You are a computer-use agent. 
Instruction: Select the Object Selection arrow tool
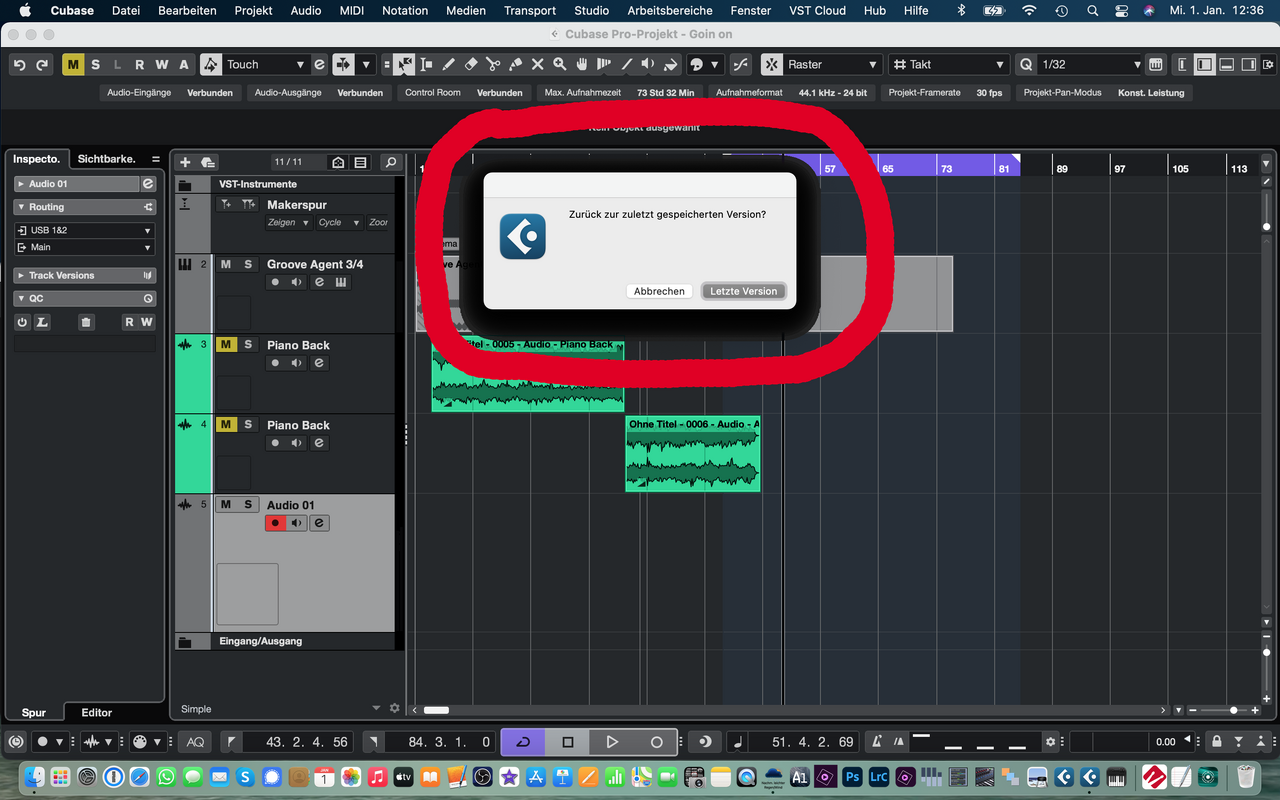pyautogui.click(x=404, y=64)
